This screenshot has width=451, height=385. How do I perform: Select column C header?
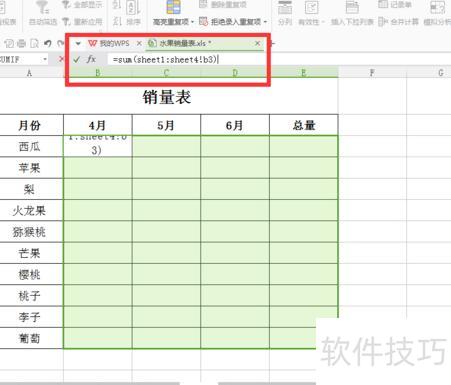tap(166, 72)
